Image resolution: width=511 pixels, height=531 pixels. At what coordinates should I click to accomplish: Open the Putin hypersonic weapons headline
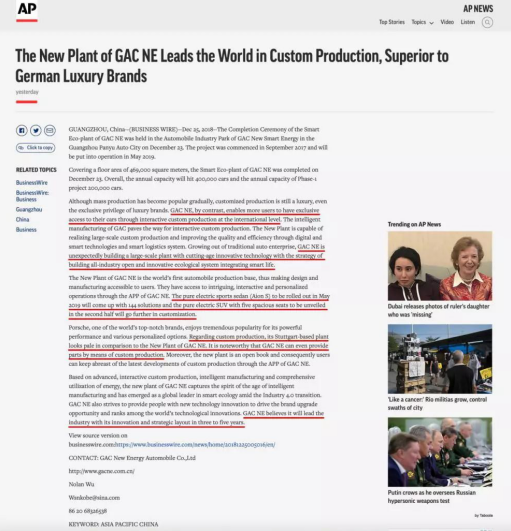tap(432, 496)
